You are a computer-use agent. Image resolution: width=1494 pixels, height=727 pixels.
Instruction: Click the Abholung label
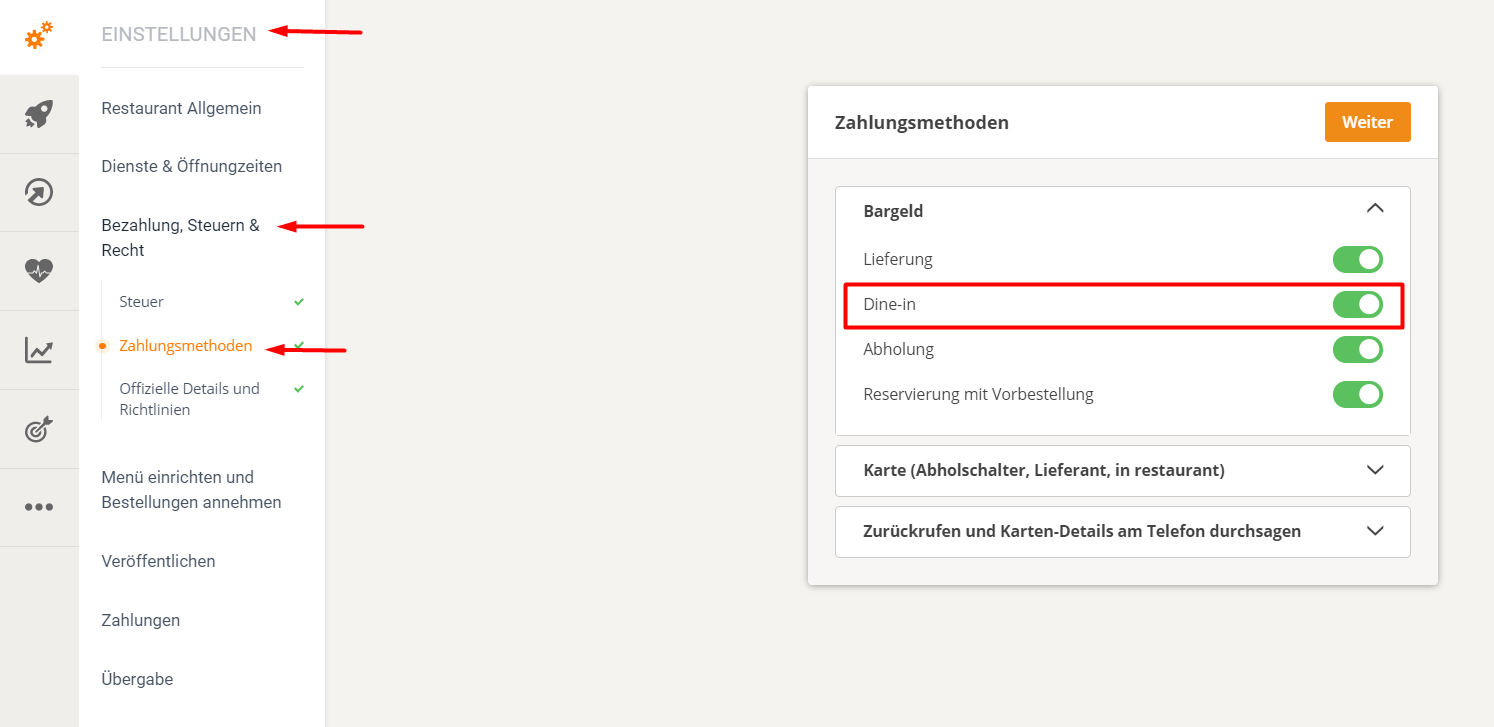[x=898, y=349]
